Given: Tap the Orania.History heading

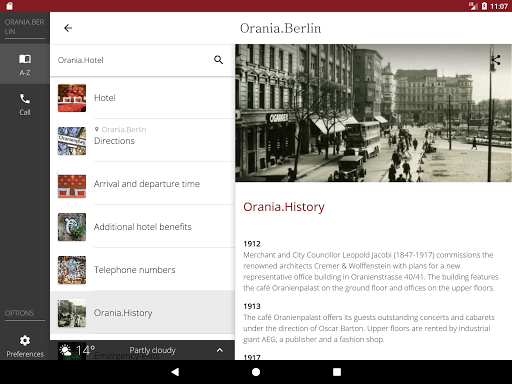Looking at the screenshot, I should point(284,207).
